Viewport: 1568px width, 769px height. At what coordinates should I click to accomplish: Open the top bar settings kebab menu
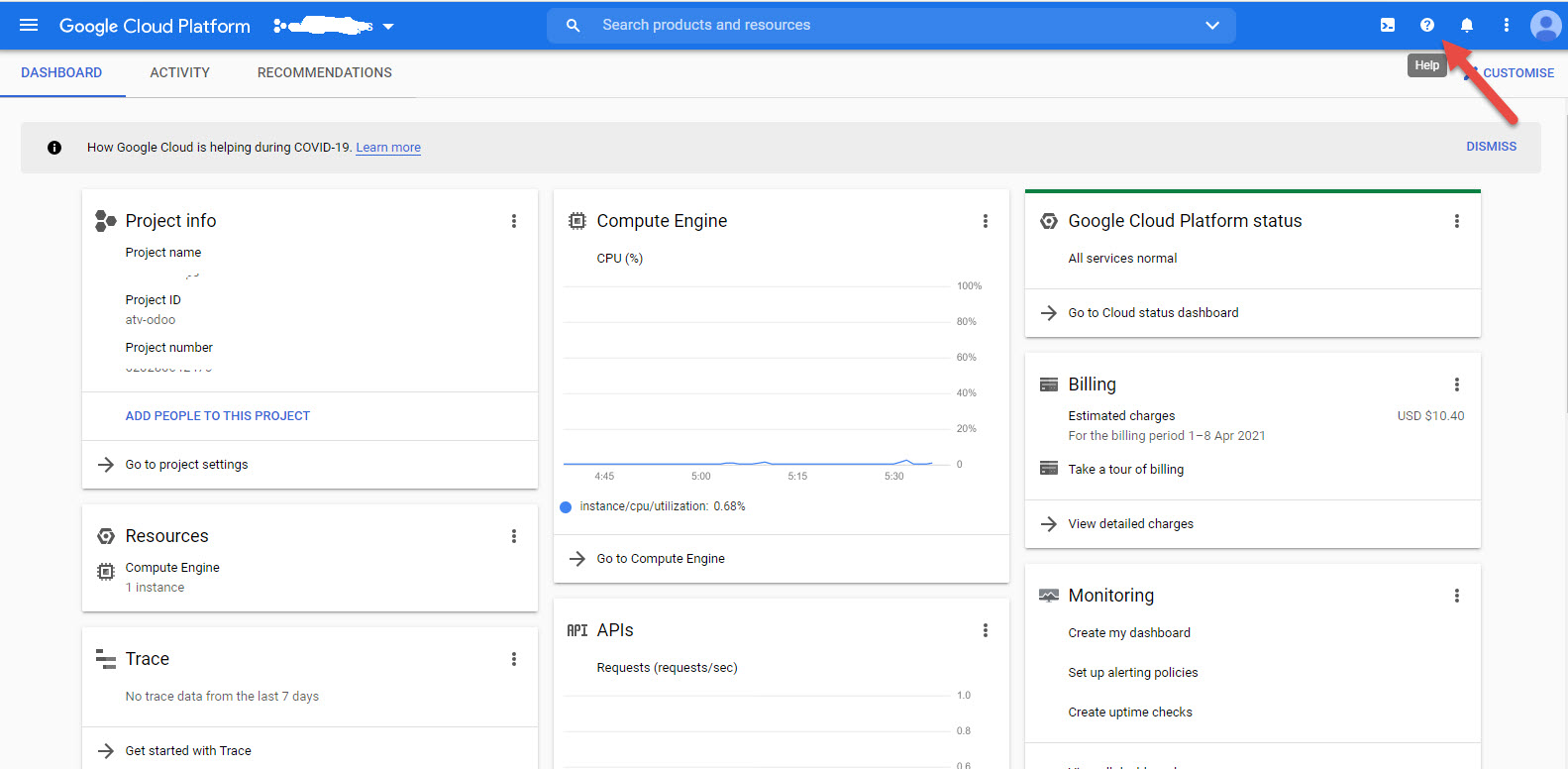pos(1507,26)
